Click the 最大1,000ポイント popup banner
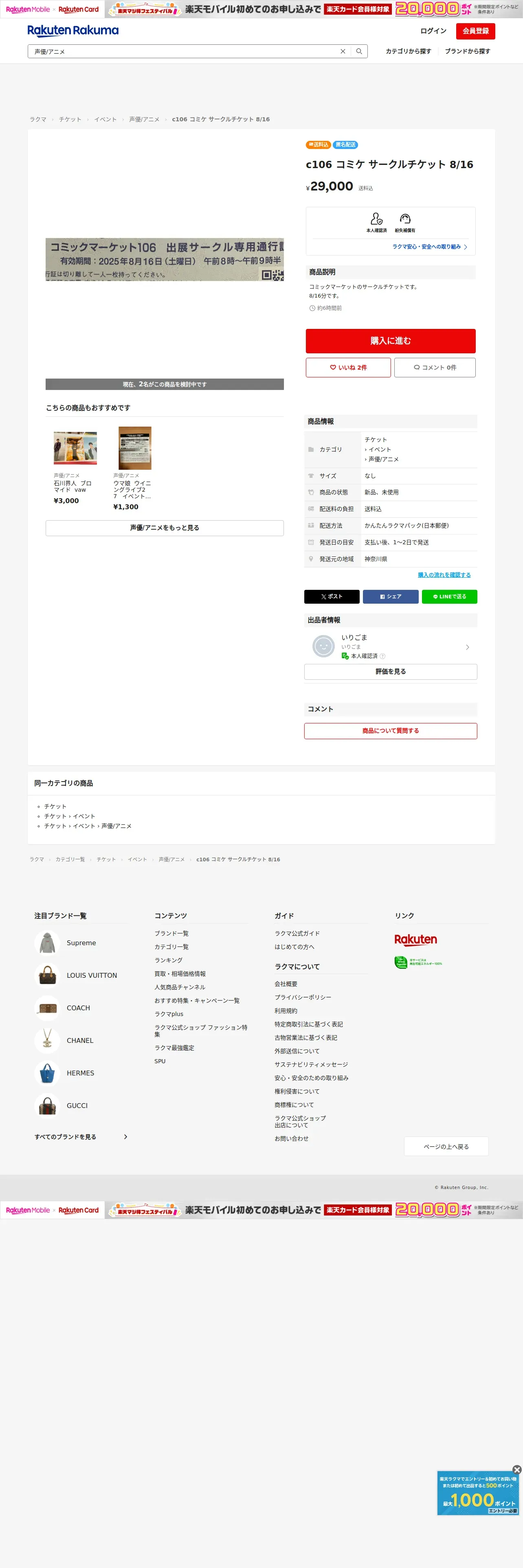The image size is (523, 1568). point(479,1494)
